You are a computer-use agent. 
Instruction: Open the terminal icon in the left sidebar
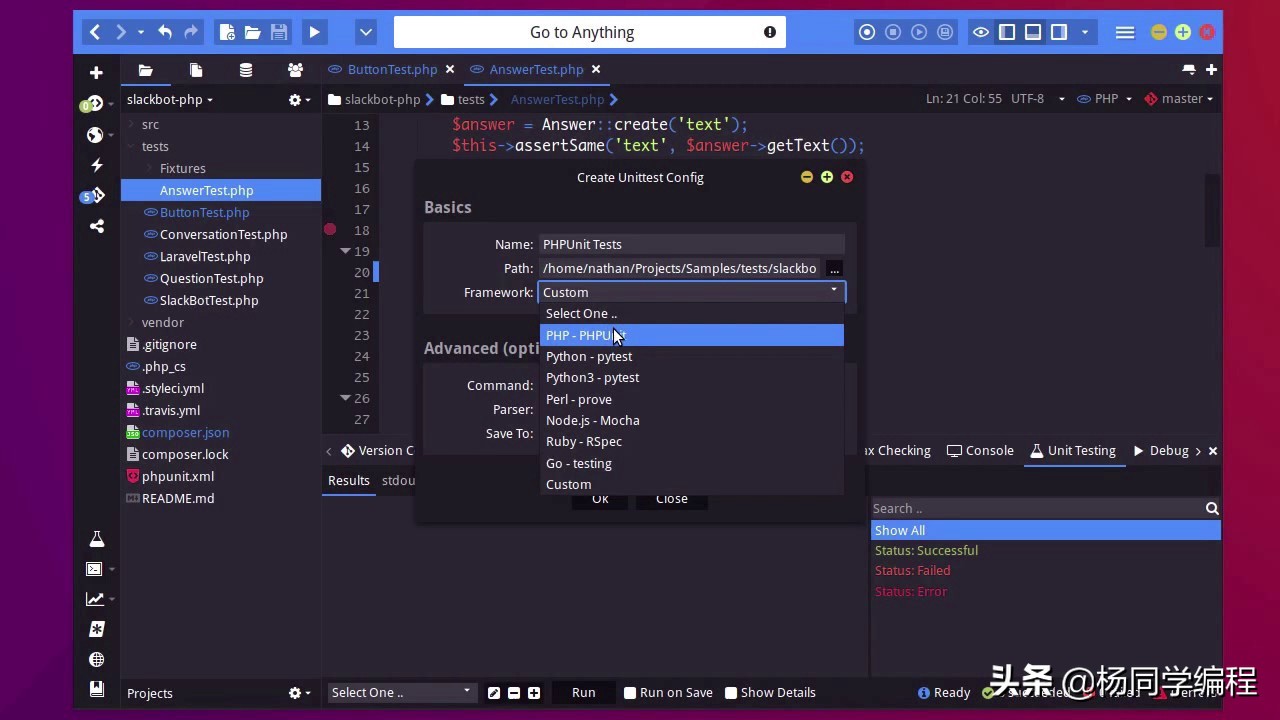click(94, 569)
